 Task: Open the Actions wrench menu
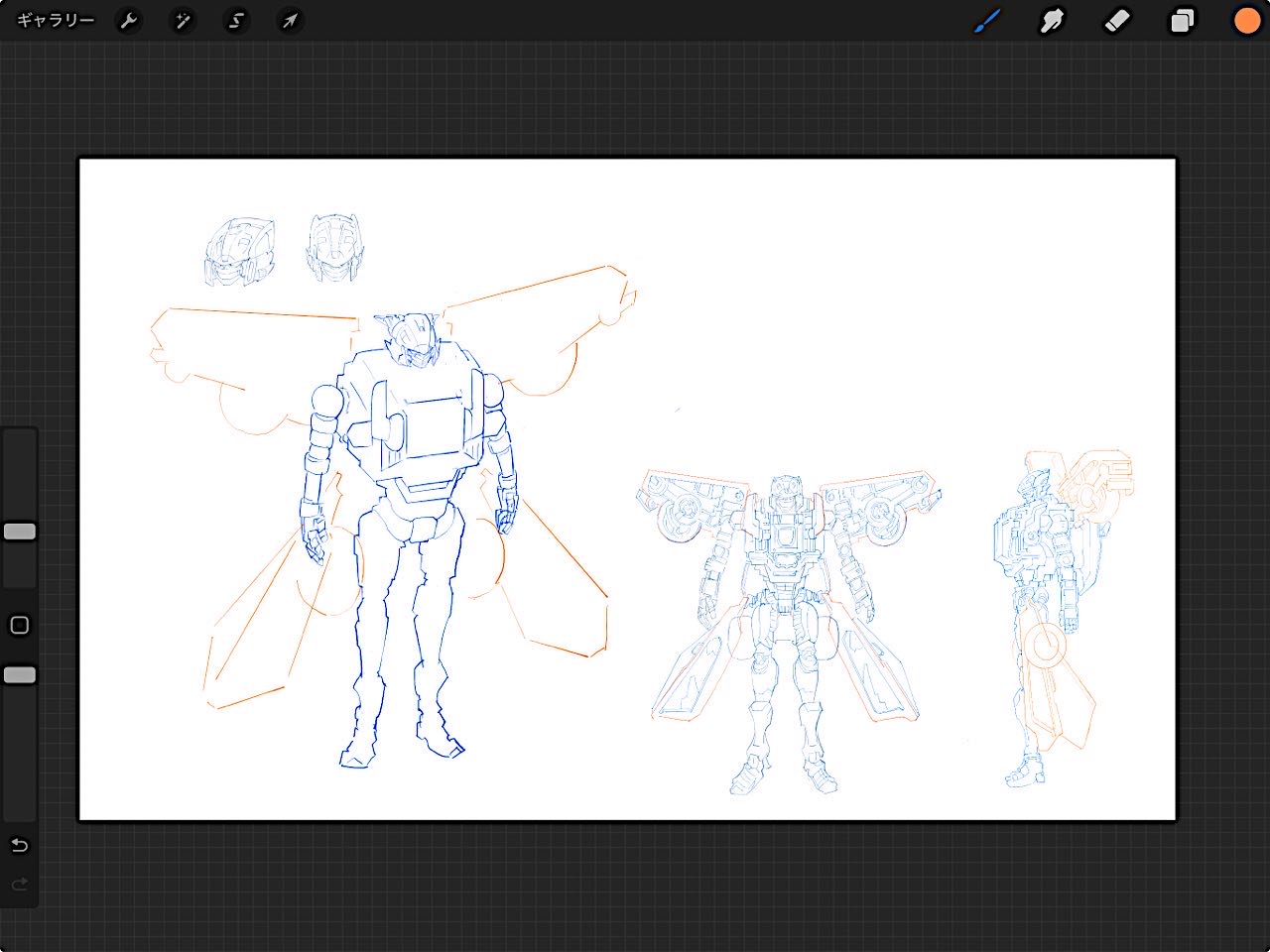point(128,20)
